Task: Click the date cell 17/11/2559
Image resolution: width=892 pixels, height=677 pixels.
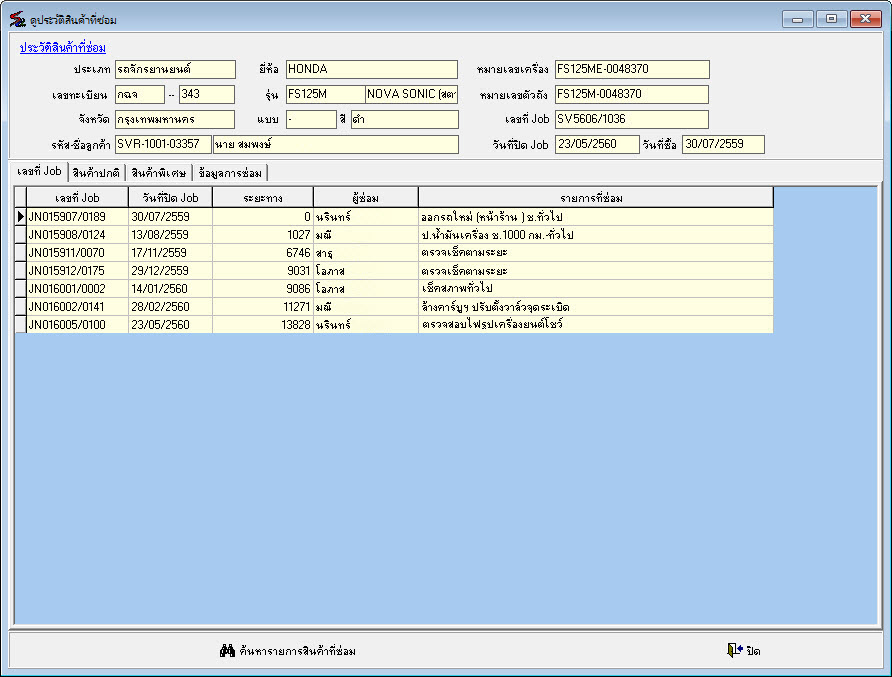Action: click(x=170, y=253)
